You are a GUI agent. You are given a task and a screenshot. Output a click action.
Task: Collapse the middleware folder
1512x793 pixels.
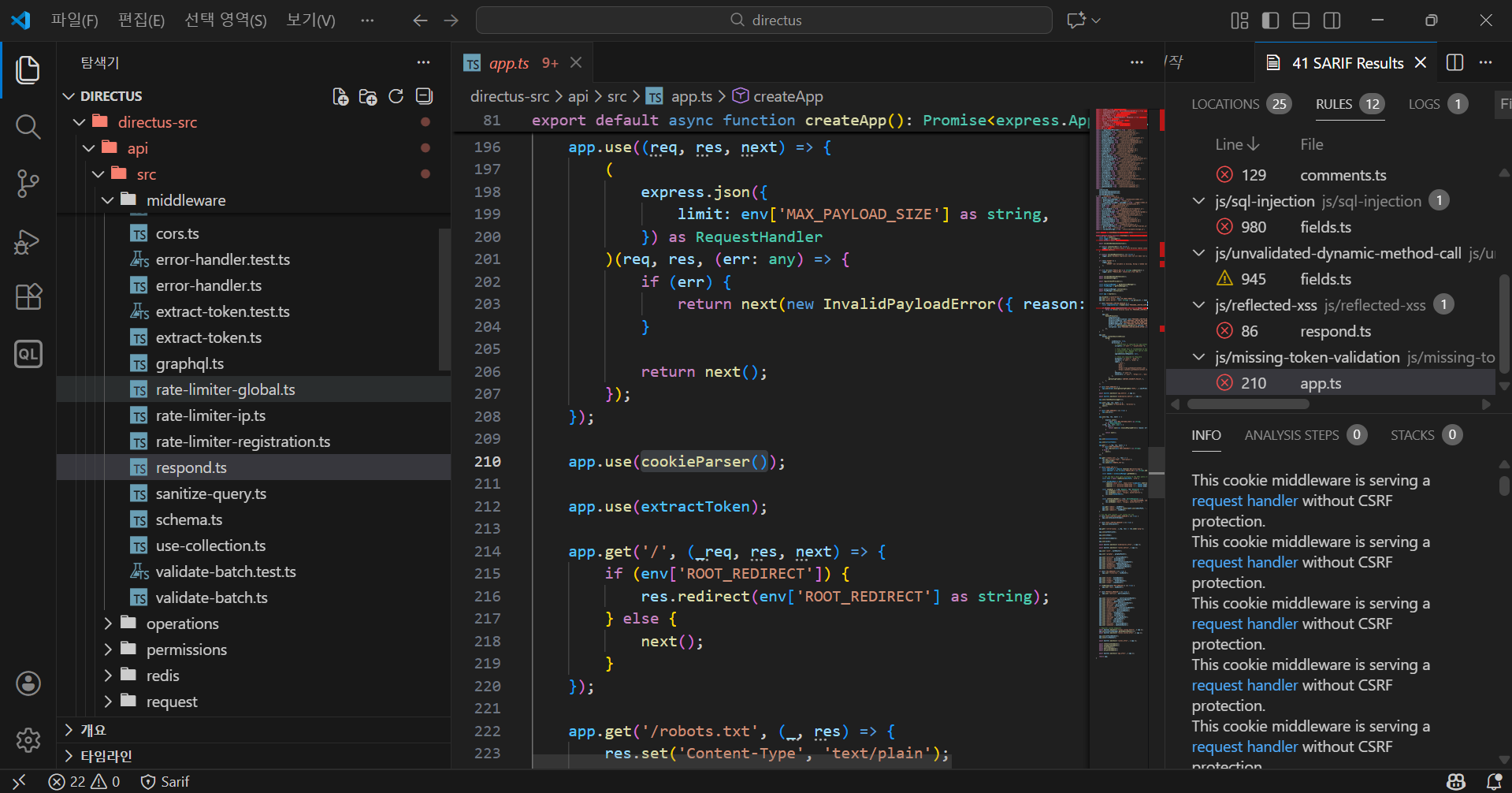(108, 200)
